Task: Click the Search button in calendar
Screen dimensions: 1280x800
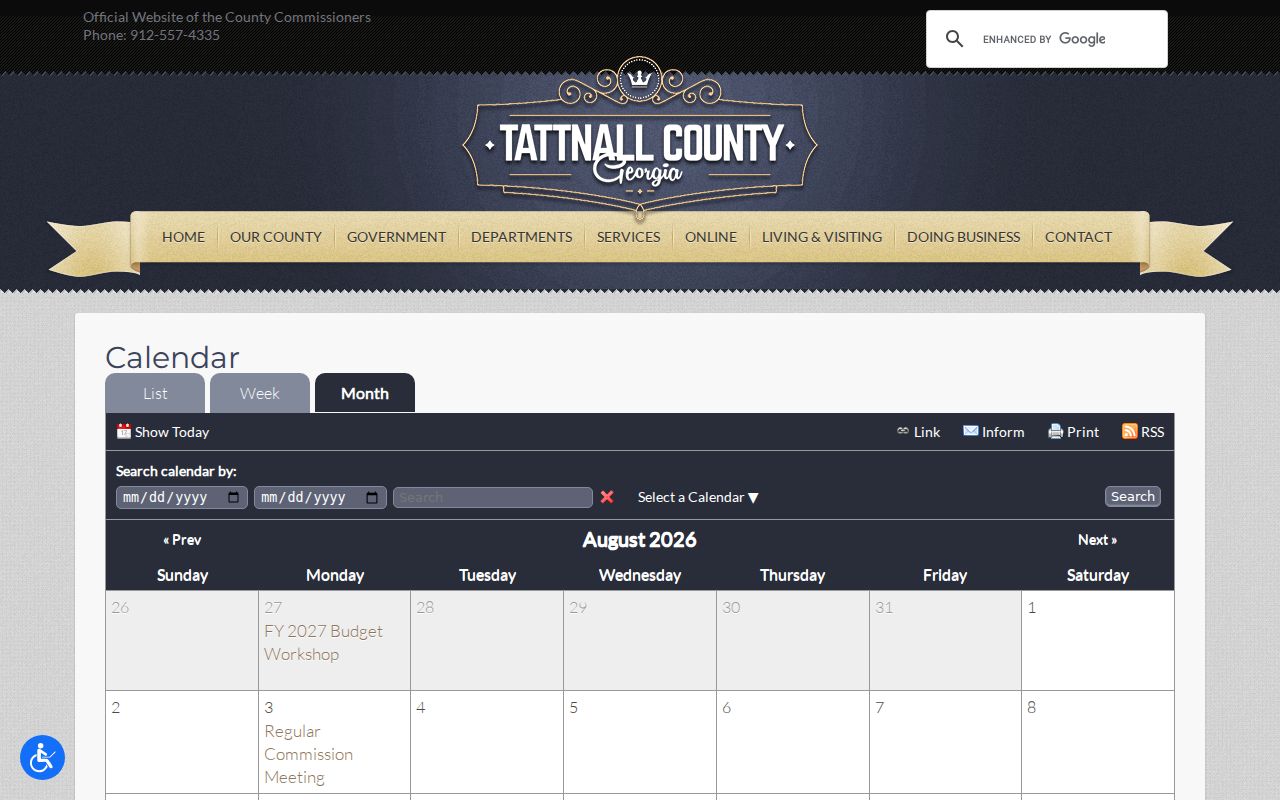Action: point(1133,496)
